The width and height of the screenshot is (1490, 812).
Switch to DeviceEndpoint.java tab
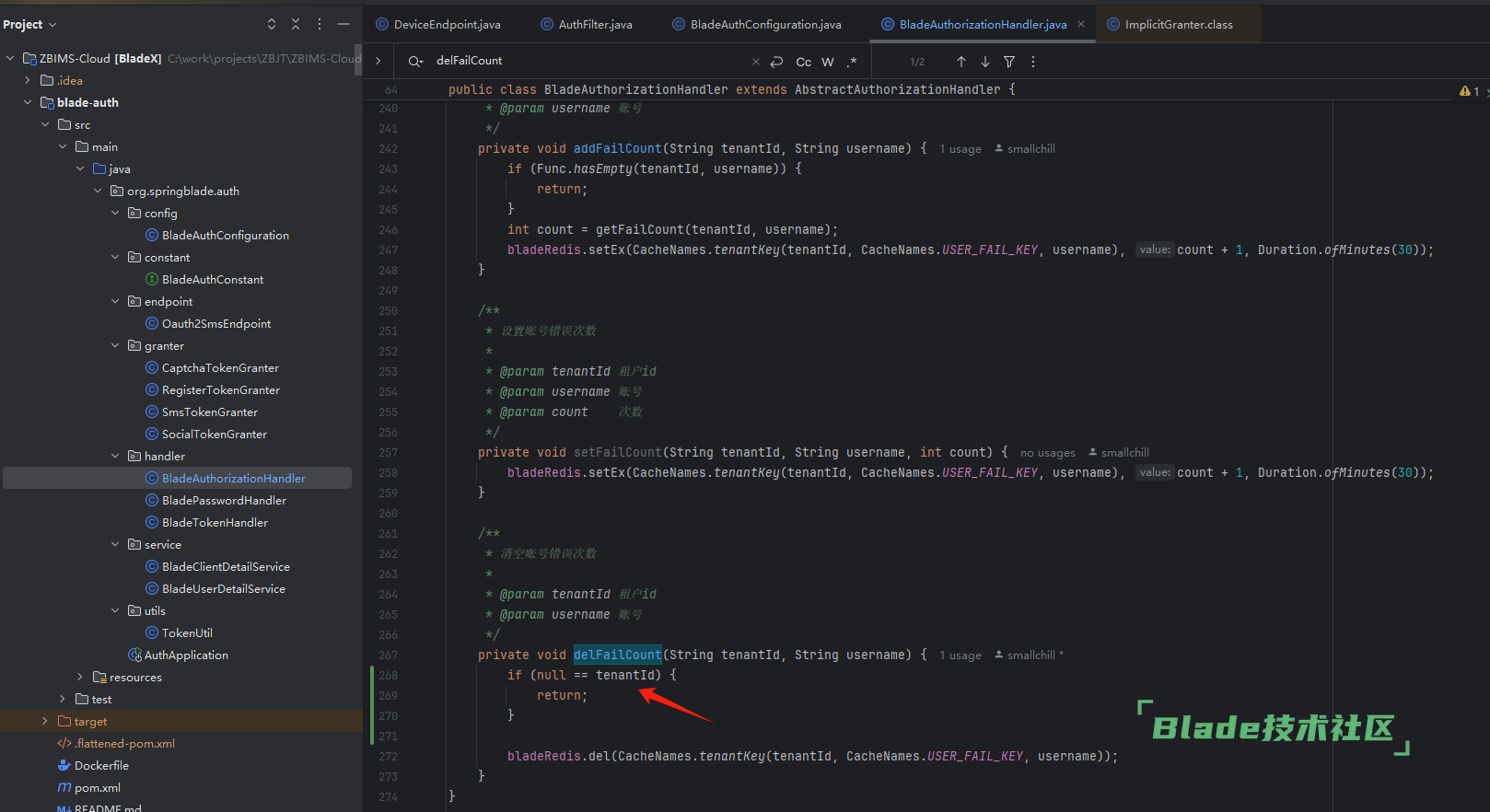pyautogui.click(x=438, y=25)
